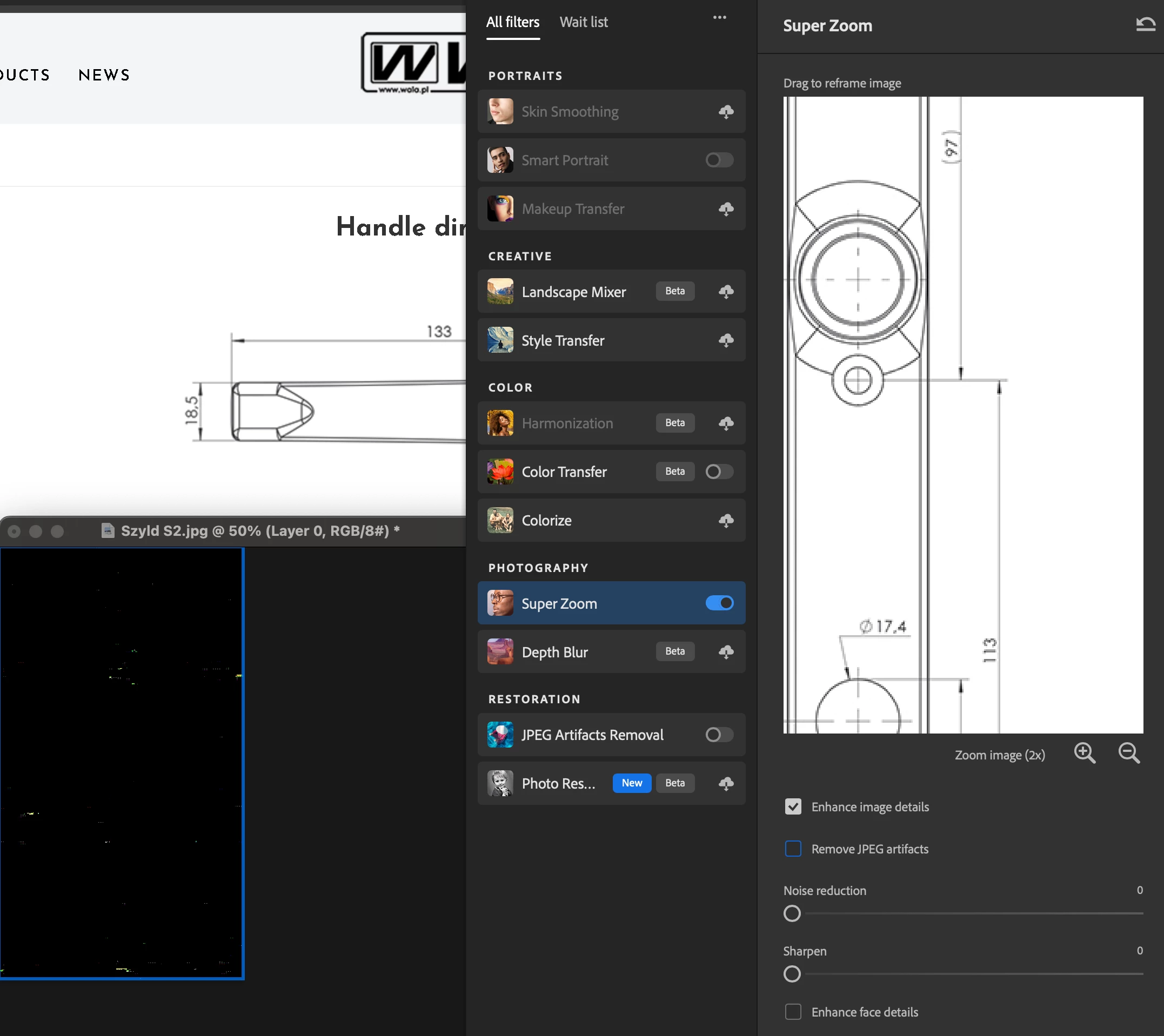Toggle Color Transfer filter on
1164x1036 pixels.
click(x=719, y=472)
